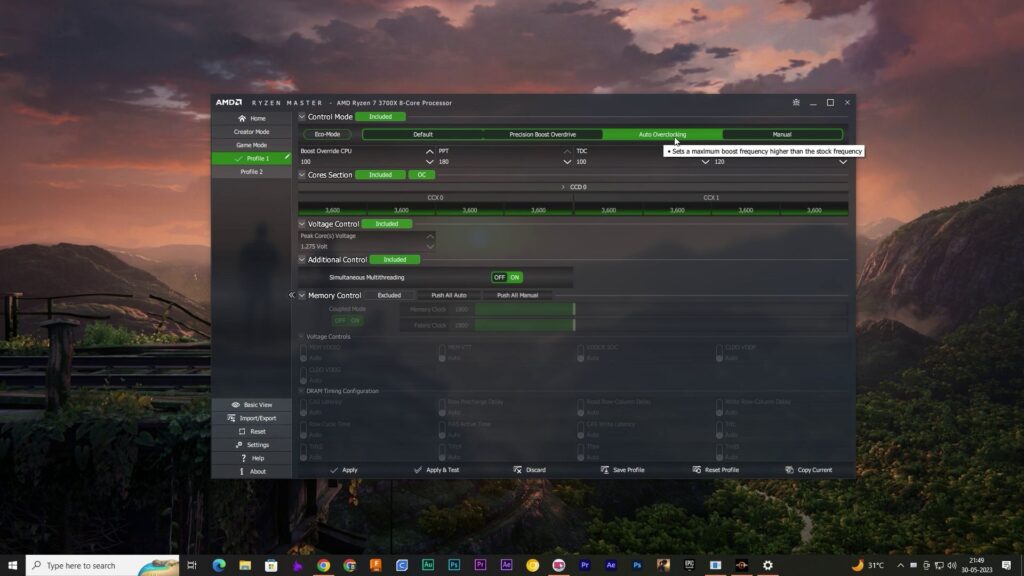Screen dimensions: 1024x576
Task: Increase Boost Override CPU value
Action: (429, 152)
